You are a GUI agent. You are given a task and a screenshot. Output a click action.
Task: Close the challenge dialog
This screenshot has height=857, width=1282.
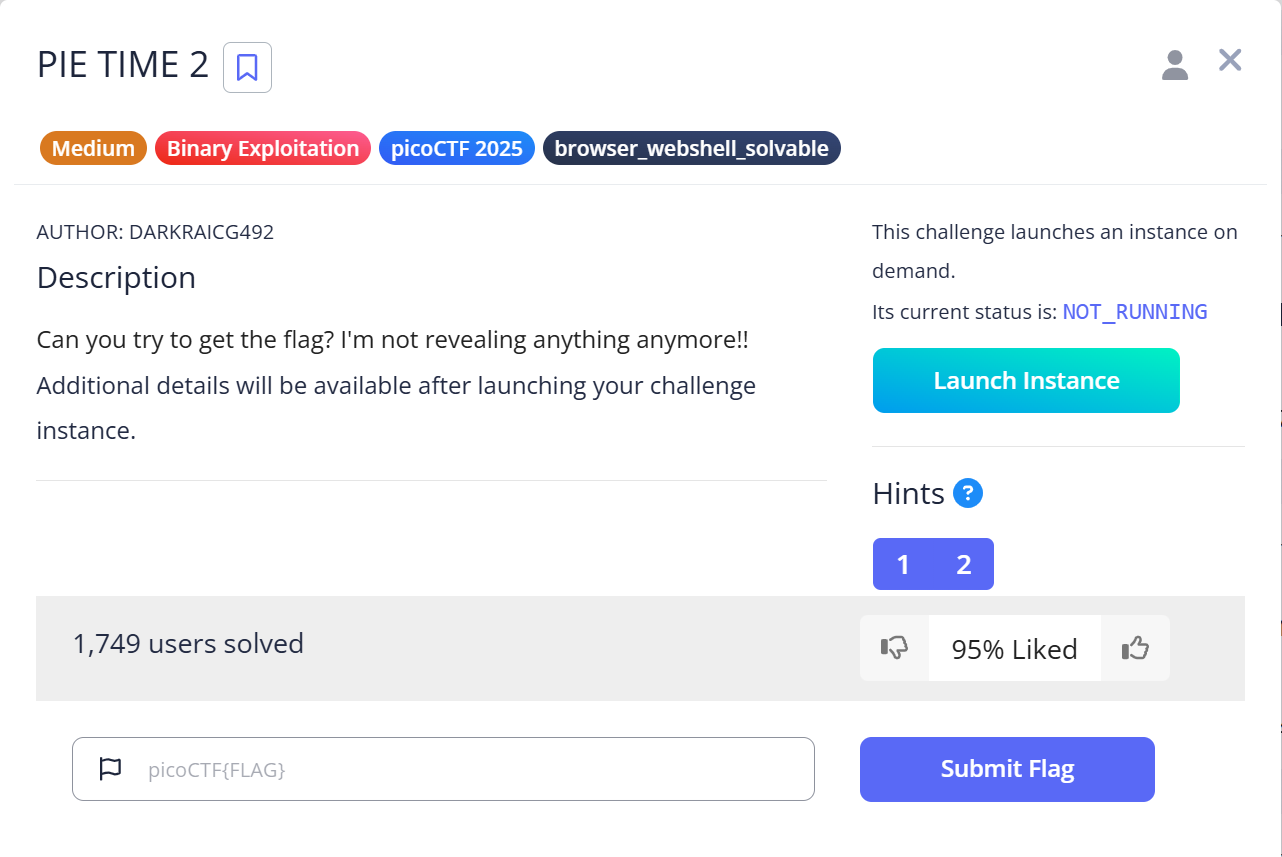[x=1229, y=61]
